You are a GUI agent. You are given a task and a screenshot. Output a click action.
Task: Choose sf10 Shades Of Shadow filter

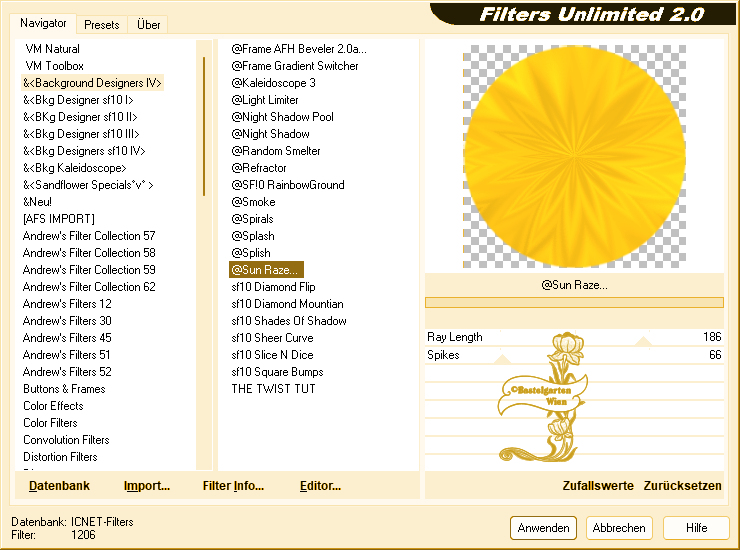tap(289, 321)
